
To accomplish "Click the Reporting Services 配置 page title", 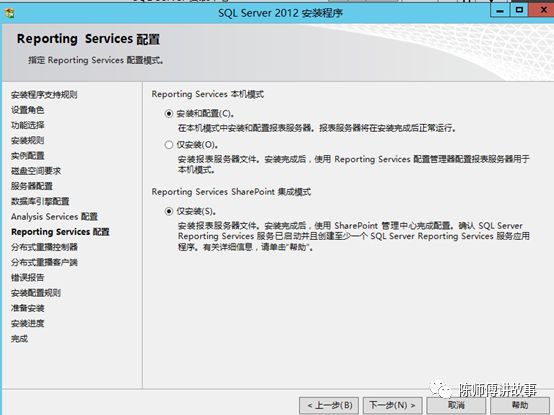I will click(x=88, y=39).
